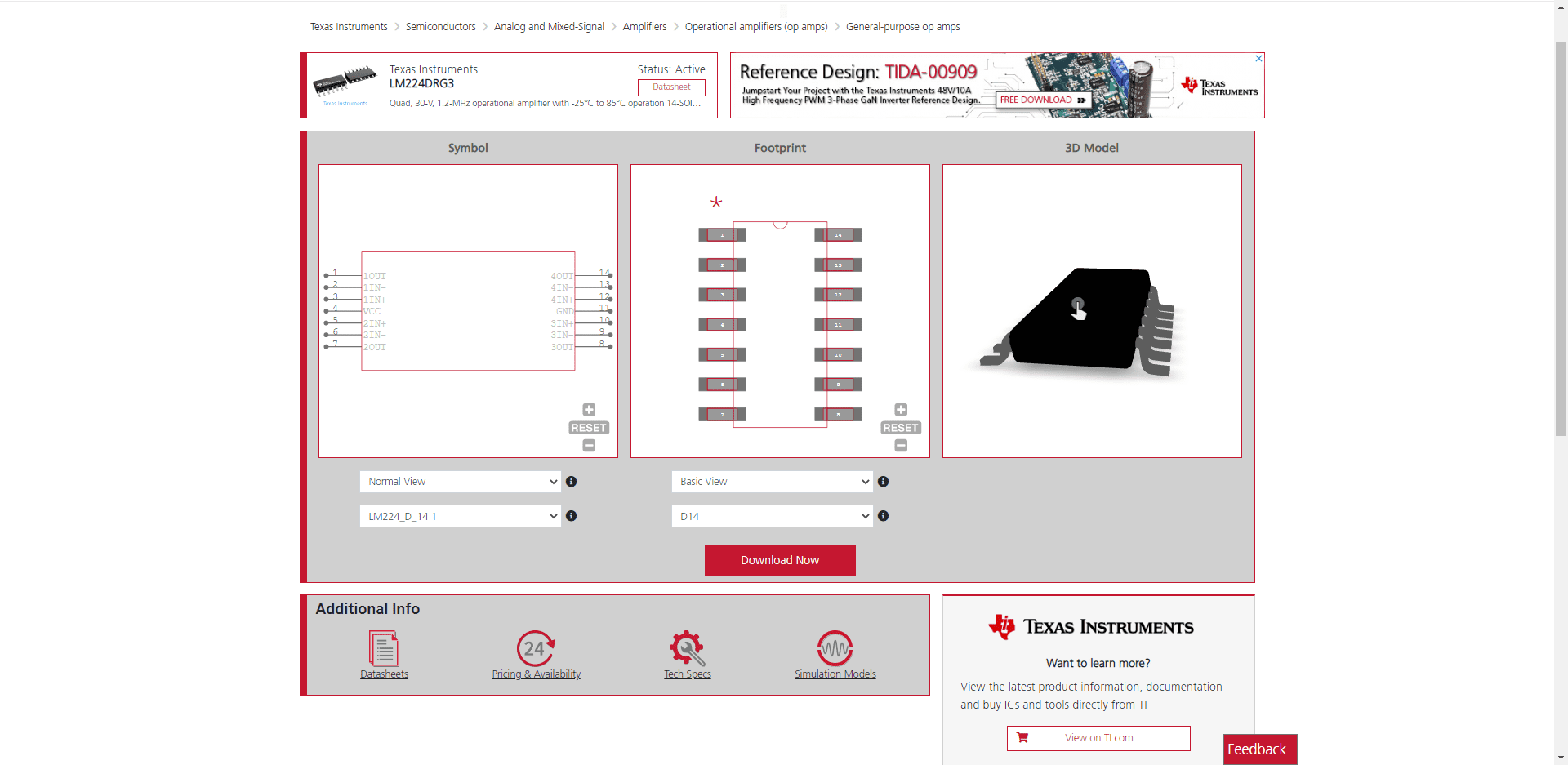Screen dimensions: 1568x765
Task: Go to Texas Instruments breadcrumb
Action: coord(349,27)
